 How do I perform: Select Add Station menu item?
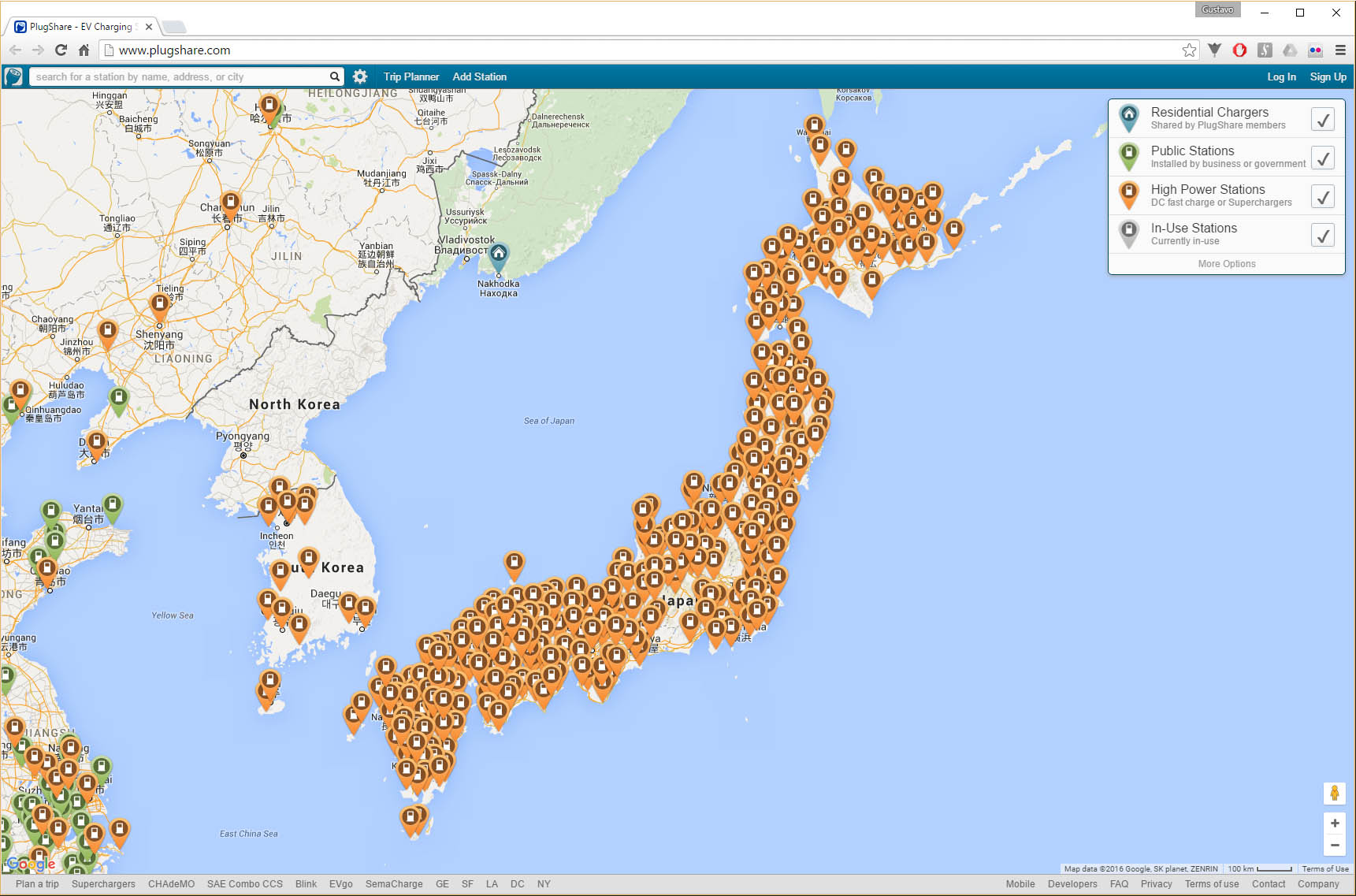[x=479, y=76]
